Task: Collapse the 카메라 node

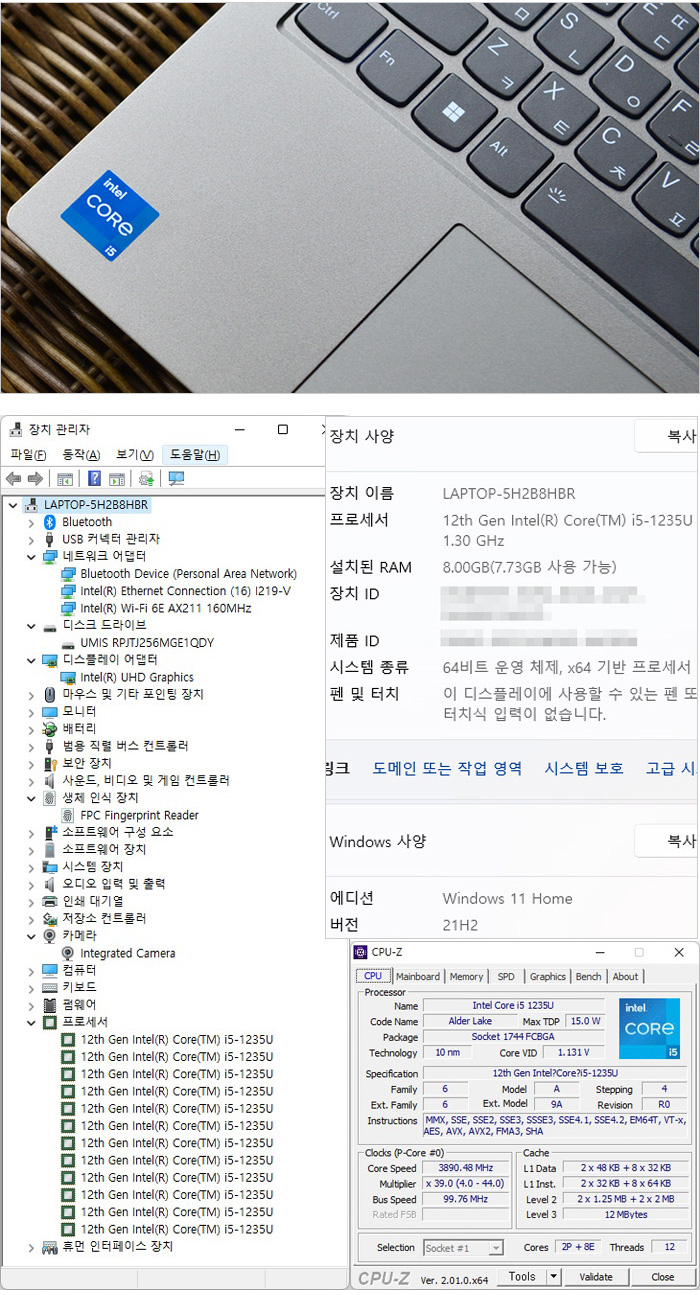Action: pos(31,936)
